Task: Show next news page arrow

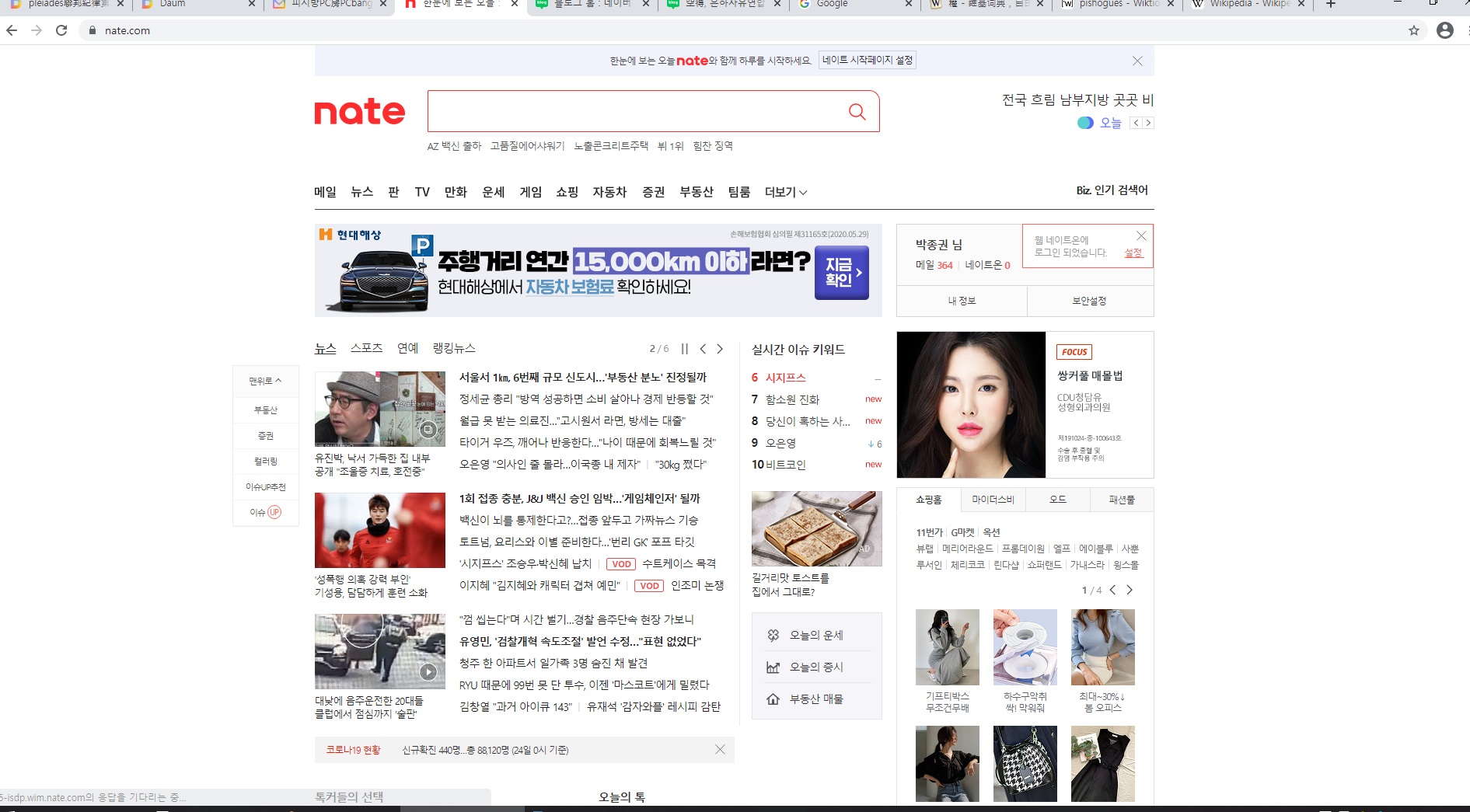Action: (x=720, y=349)
